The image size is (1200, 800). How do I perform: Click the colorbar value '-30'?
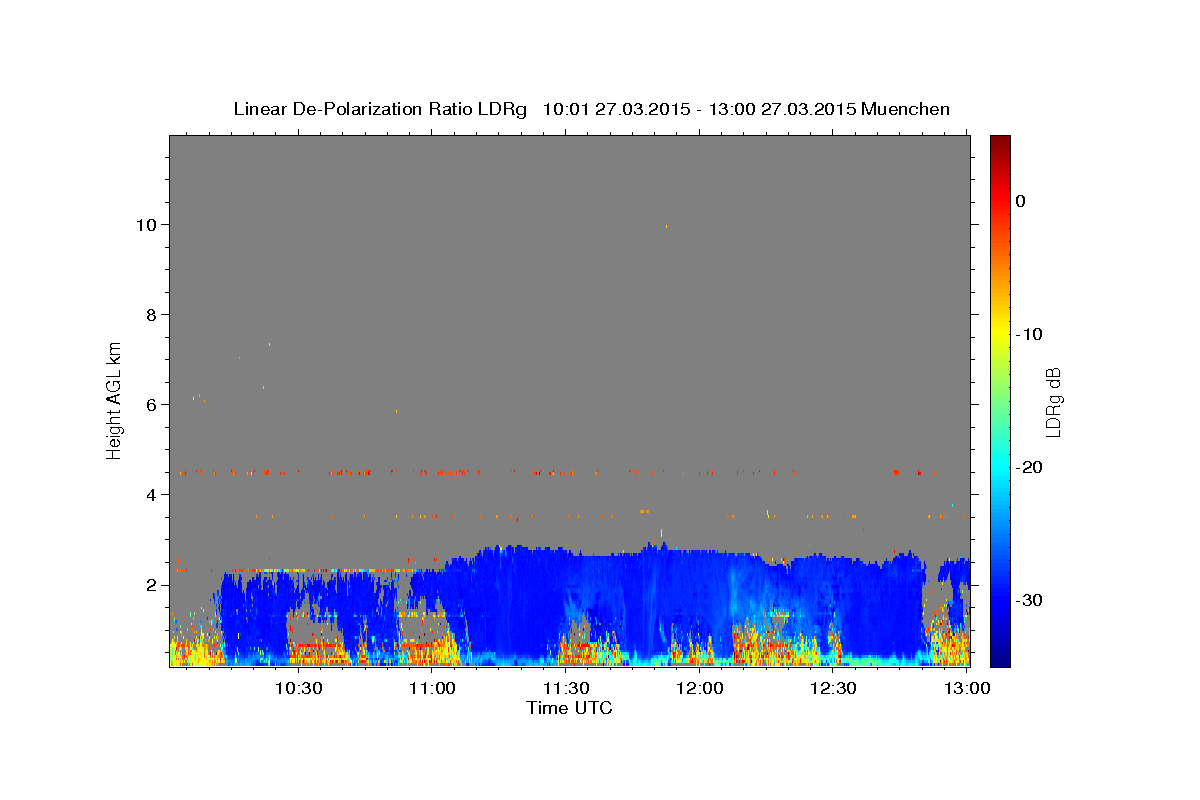coord(1029,600)
